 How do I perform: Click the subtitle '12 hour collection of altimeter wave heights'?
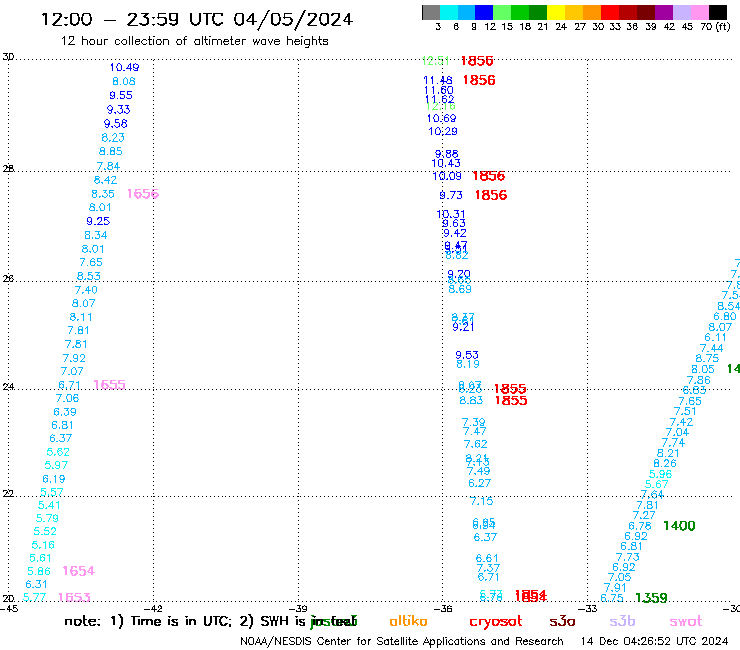[x=194, y=41]
